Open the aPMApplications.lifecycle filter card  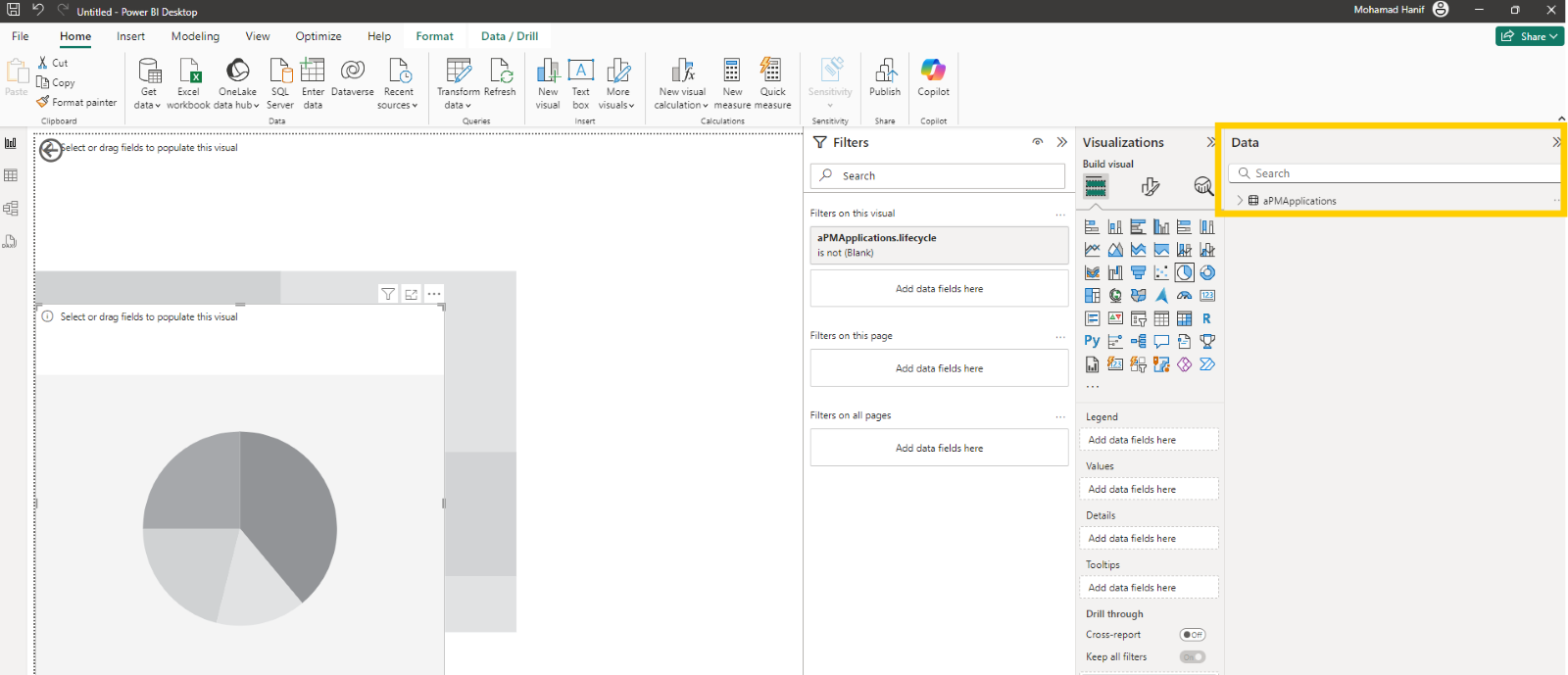pyautogui.click(x=939, y=245)
